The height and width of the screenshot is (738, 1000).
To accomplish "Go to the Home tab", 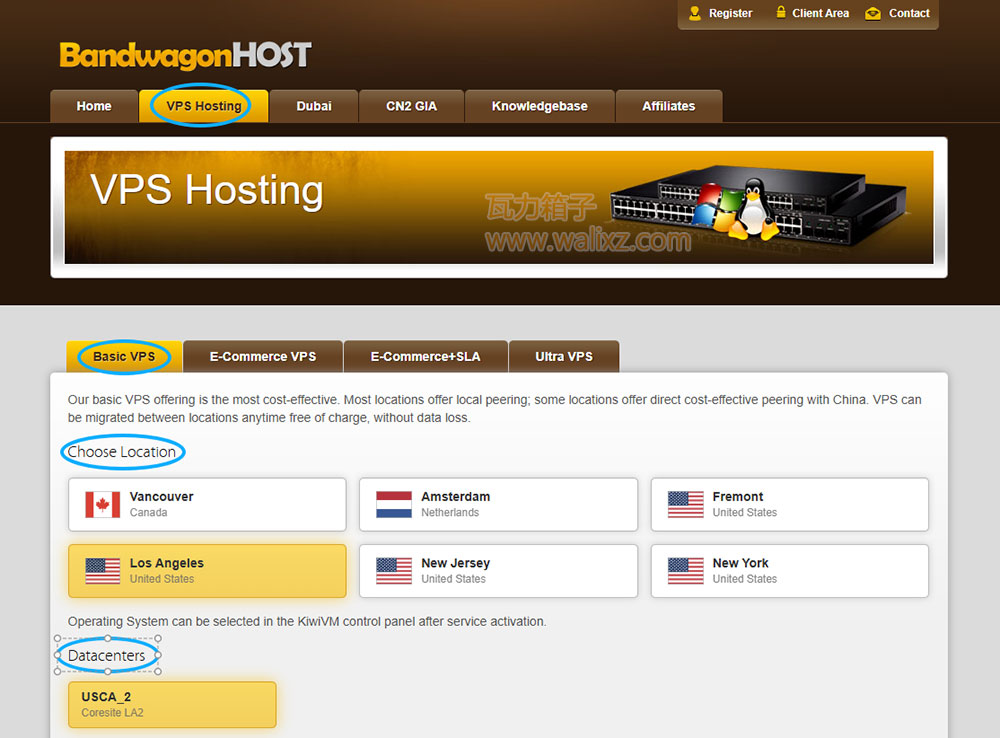I will tap(94, 106).
